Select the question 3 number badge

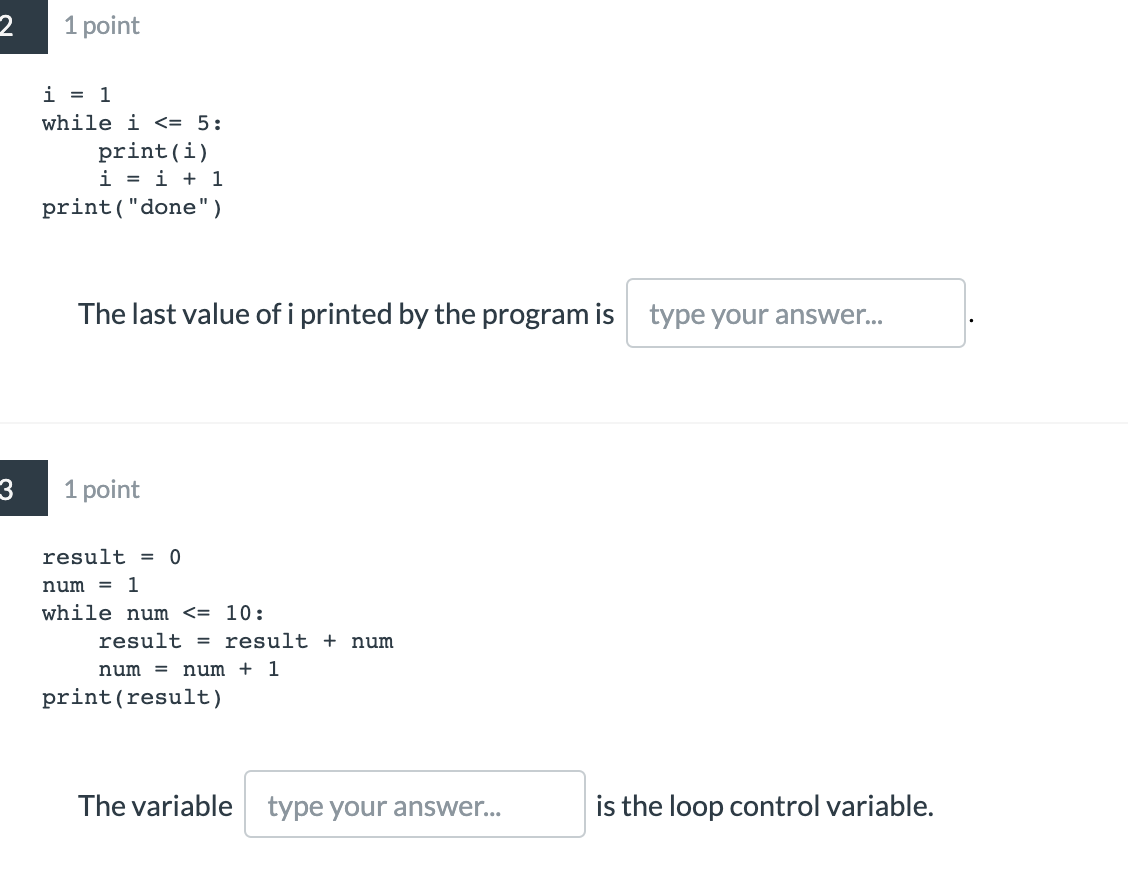pyautogui.click(x=20, y=489)
